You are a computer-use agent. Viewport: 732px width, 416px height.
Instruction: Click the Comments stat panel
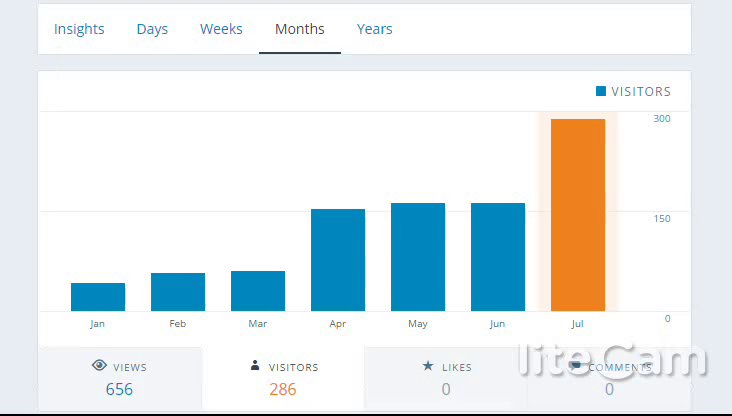point(609,379)
